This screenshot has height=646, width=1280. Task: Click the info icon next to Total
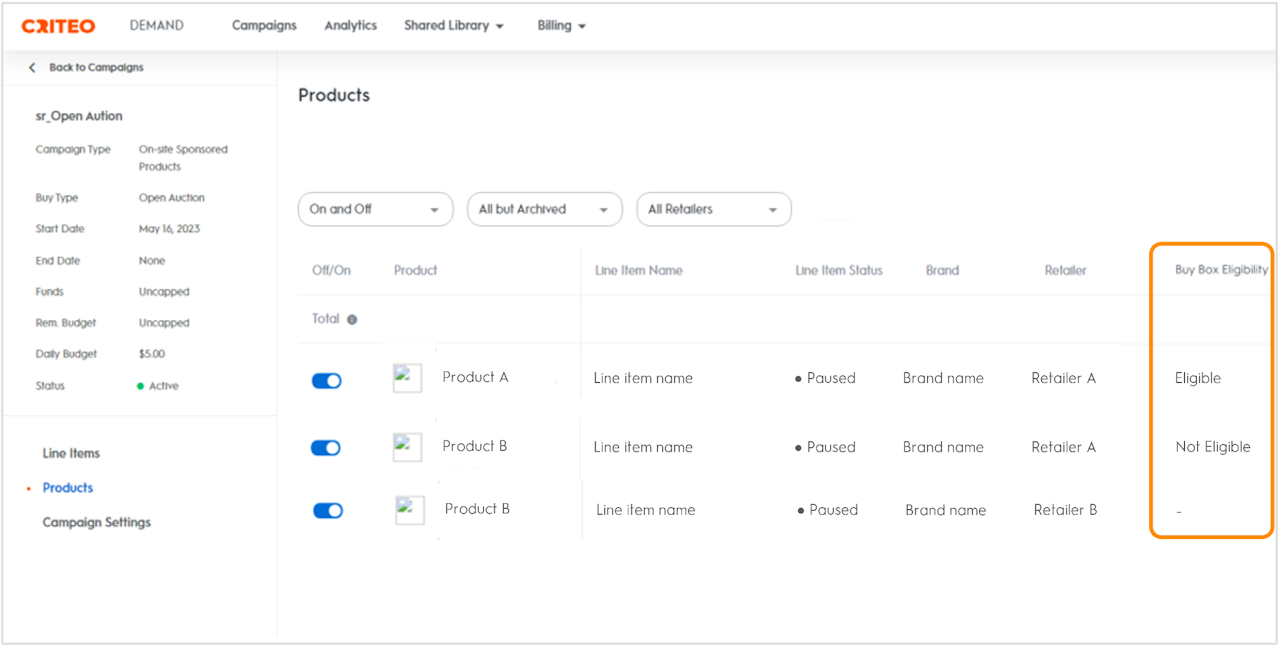coord(352,320)
